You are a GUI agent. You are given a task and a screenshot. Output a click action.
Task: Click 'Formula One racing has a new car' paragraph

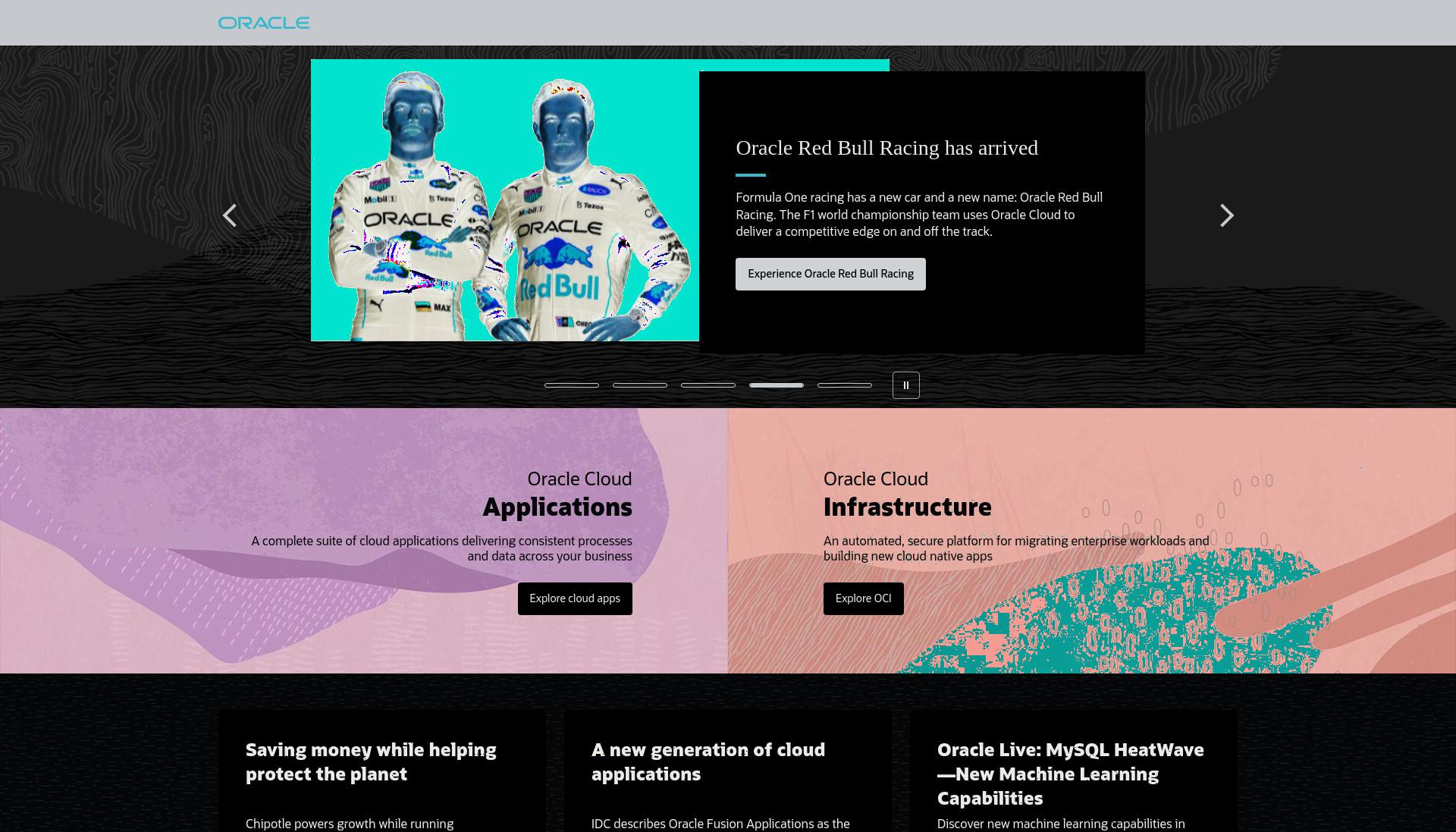pos(919,215)
